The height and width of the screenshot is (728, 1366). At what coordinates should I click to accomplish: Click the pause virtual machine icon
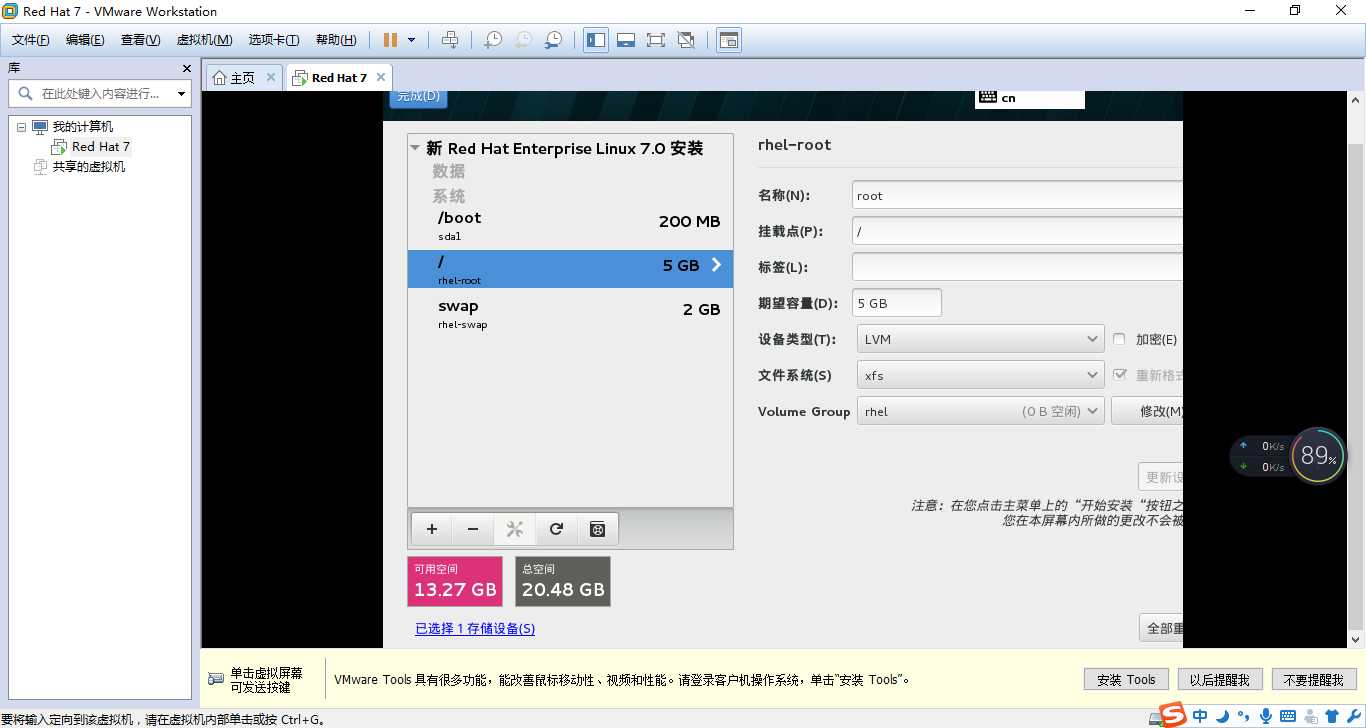point(390,40)
